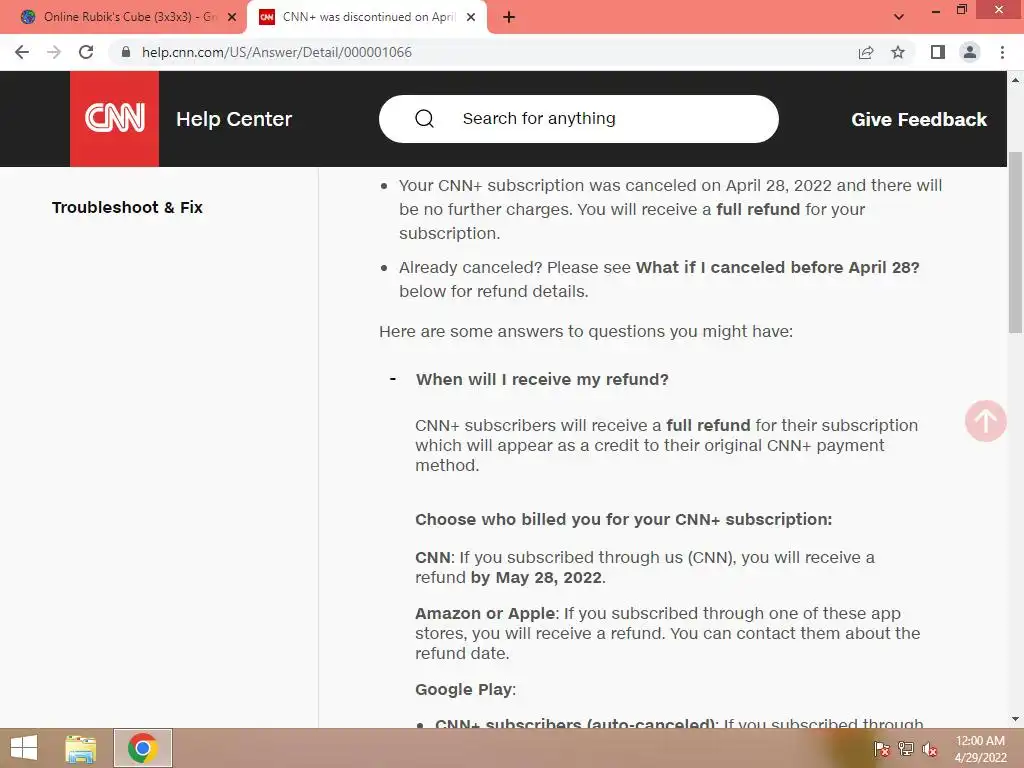Click the 'Search for anything' field

click(579, 119)
